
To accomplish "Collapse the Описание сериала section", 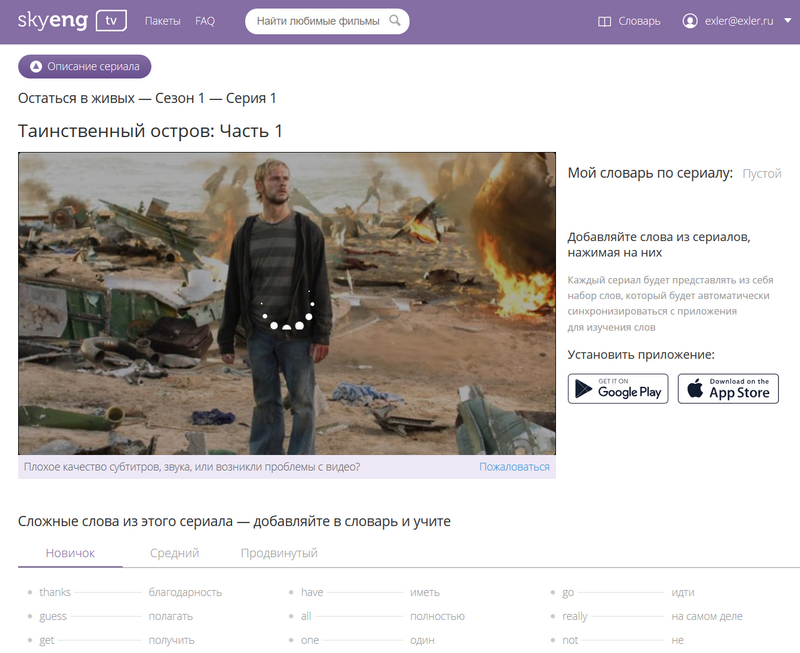I will coord(85,67).
